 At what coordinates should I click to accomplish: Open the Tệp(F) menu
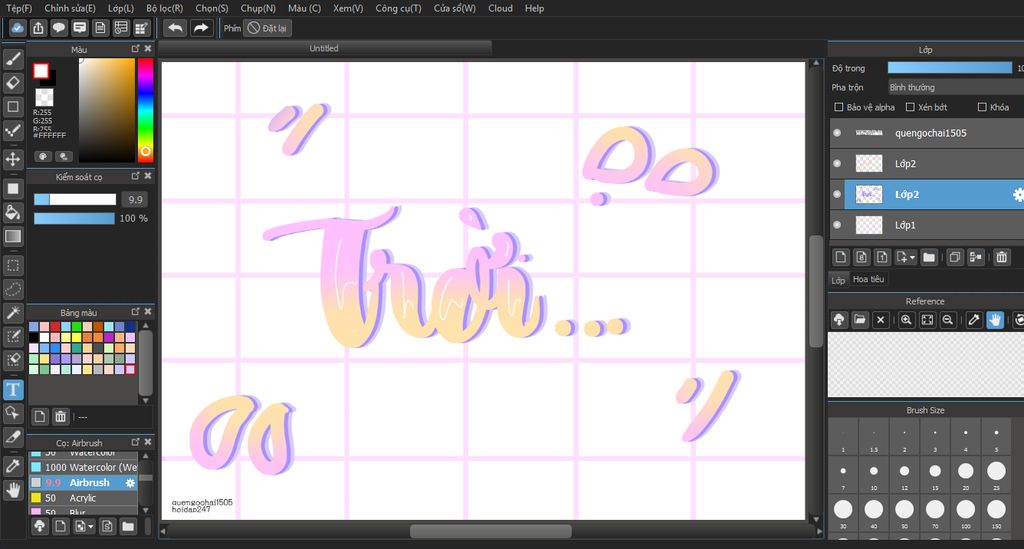19,8
